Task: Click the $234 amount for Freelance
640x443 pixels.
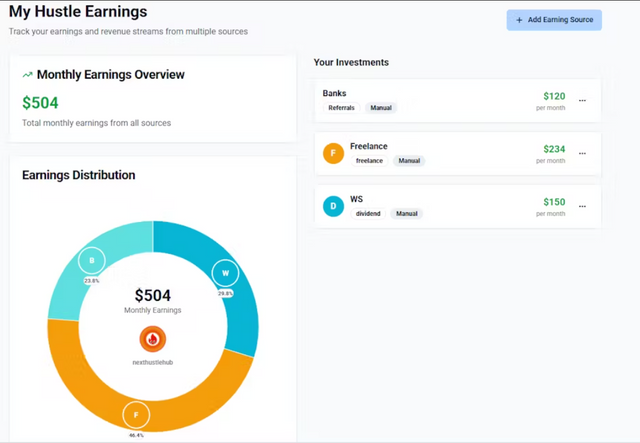Action: coord(554,149)
